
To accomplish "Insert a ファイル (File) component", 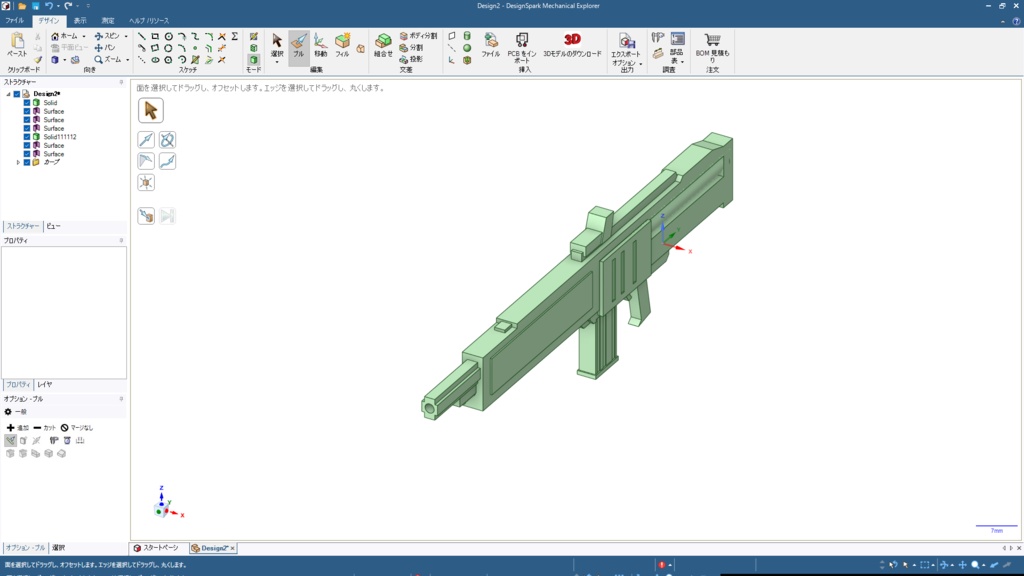I will [490, 46].
